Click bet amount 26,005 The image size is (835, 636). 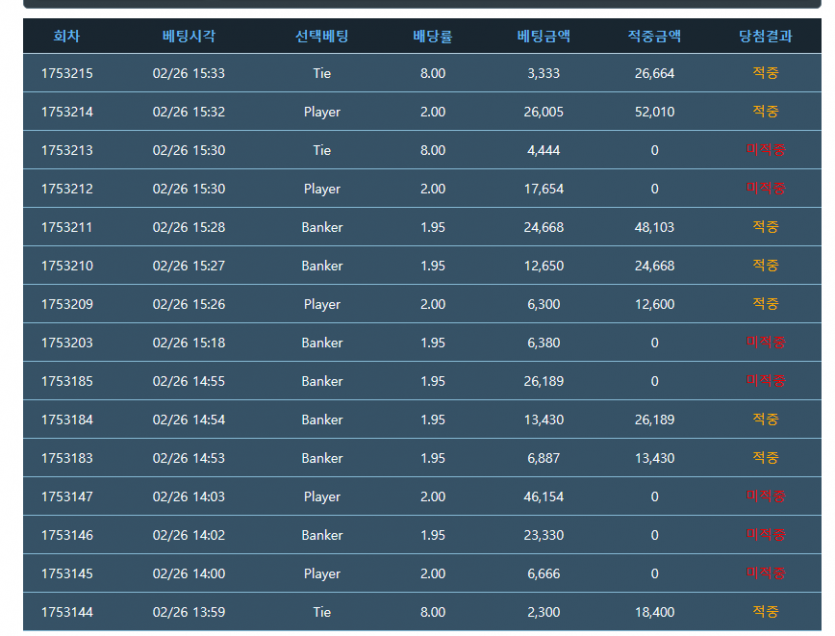pyautogui.click(x=543, y=112)
